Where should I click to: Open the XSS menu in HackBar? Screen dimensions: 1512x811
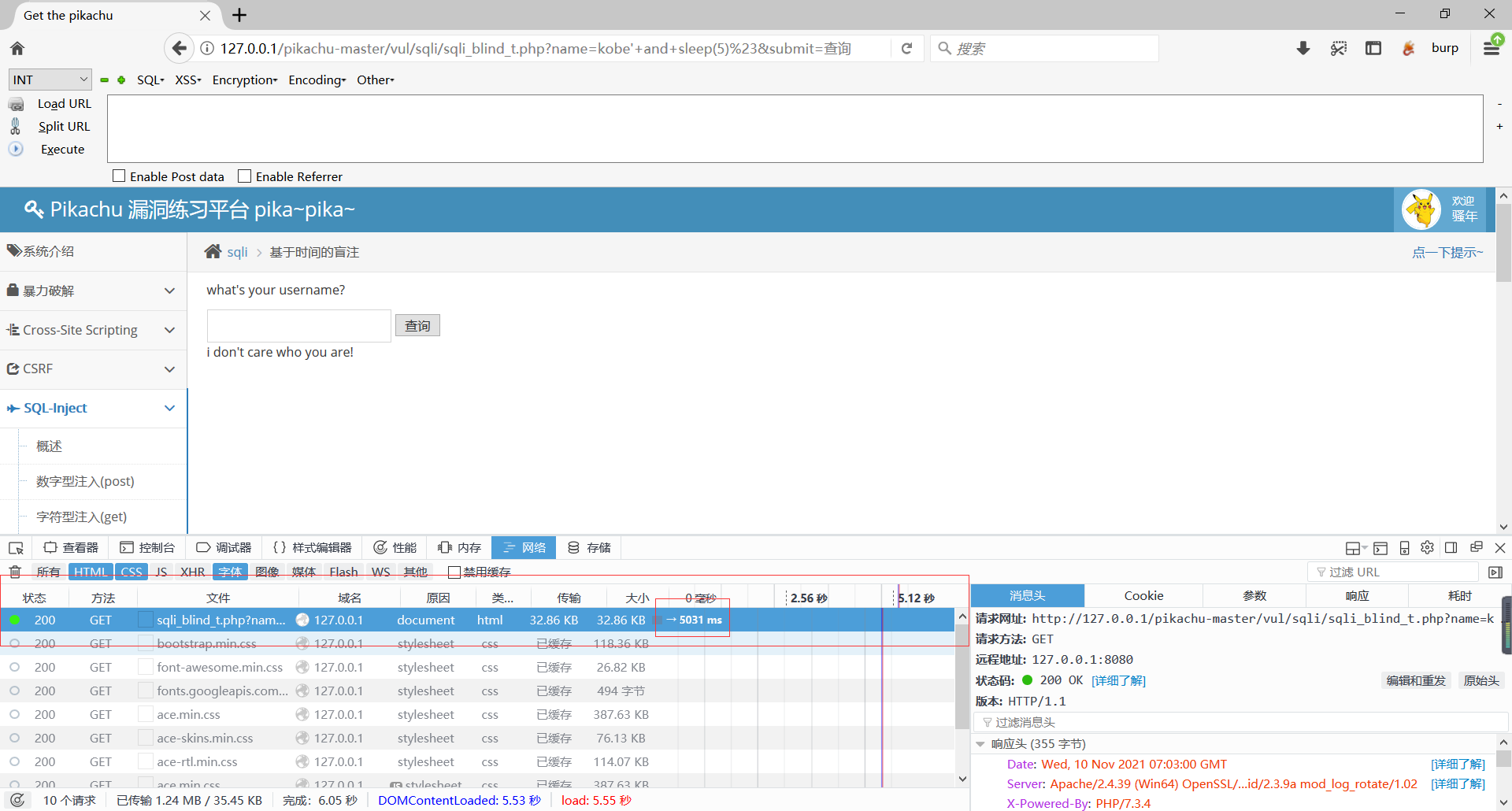(x=188, y=80)
